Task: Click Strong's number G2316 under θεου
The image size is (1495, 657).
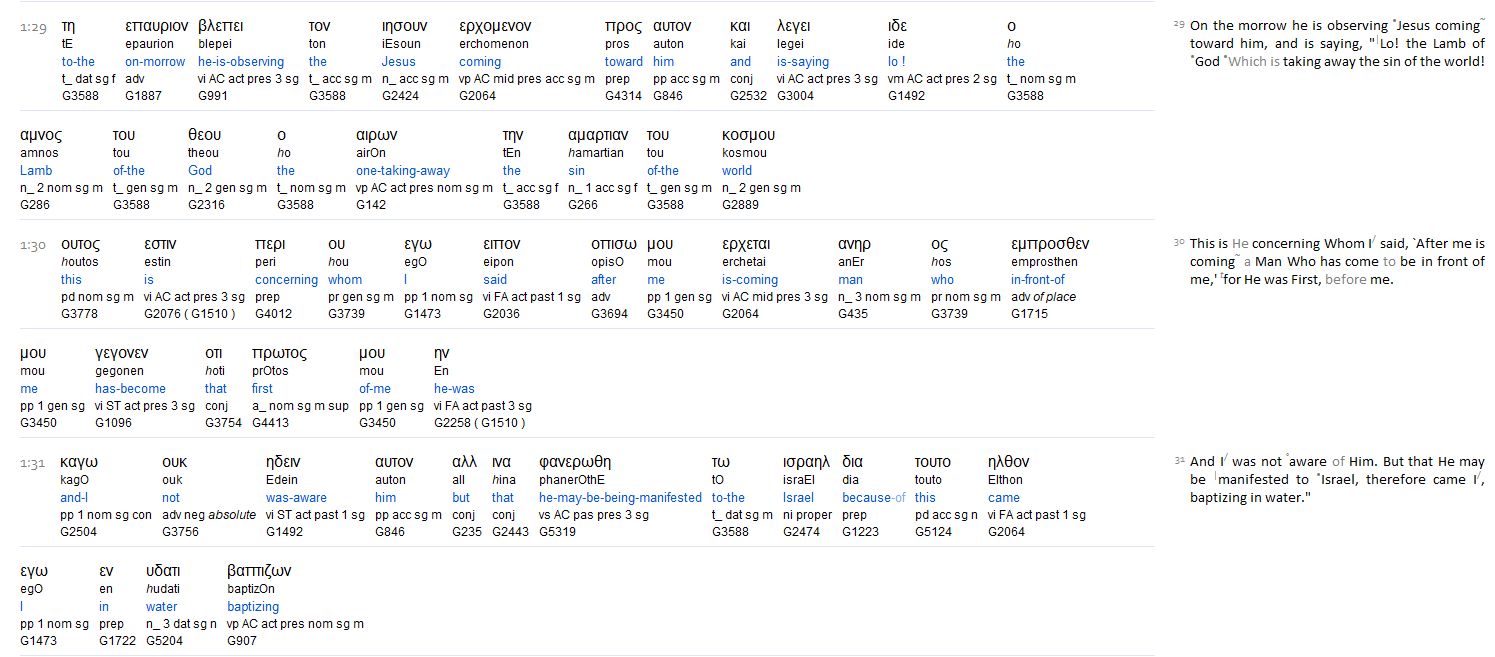Action: coord(206,205)
